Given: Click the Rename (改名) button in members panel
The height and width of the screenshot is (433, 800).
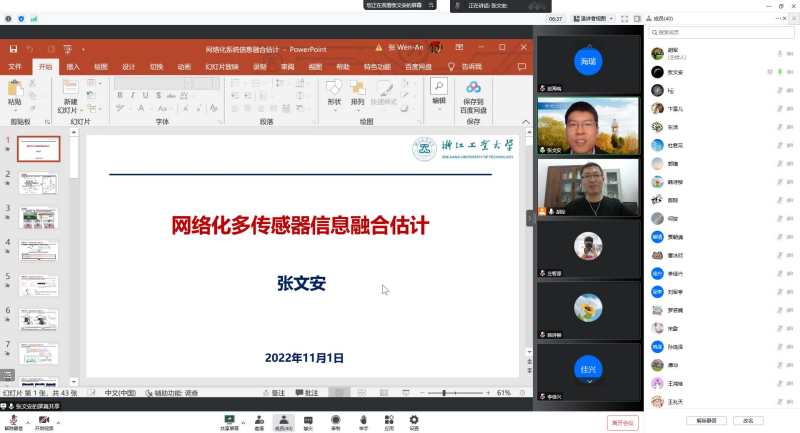Looking at the screenshot, I should pos(747,420).
